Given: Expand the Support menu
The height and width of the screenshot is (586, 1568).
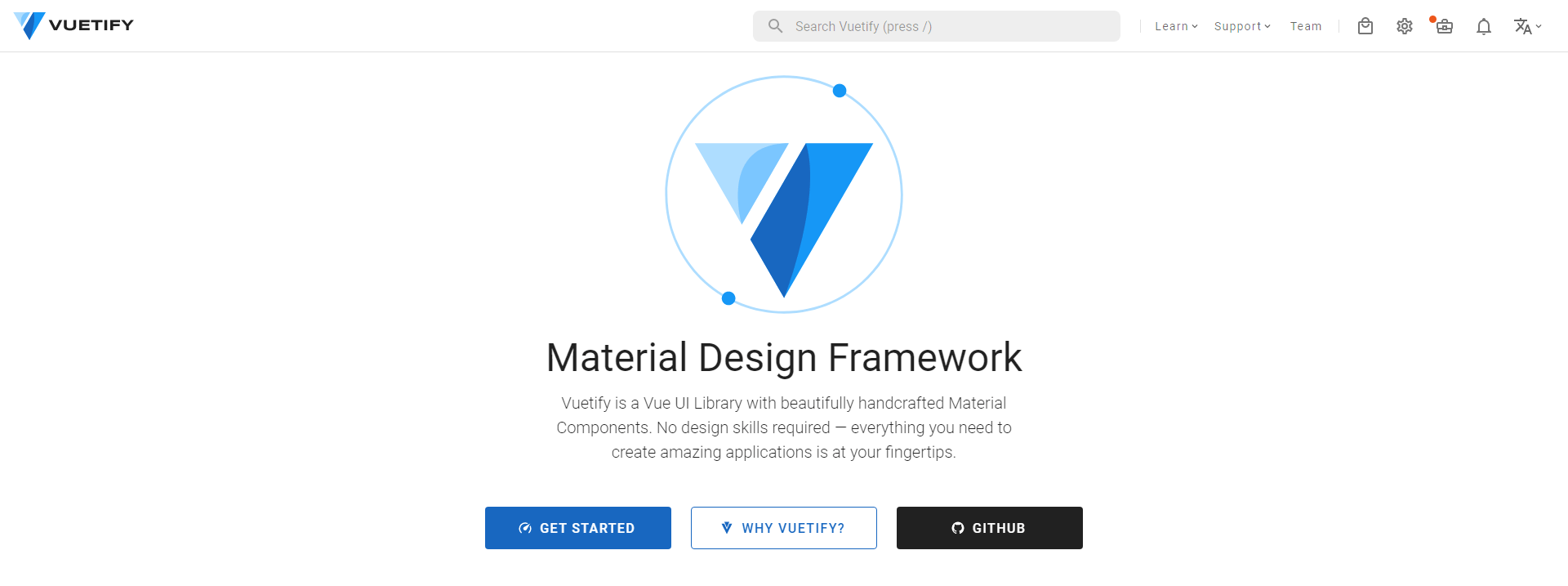Looking at the screenshot, I should (x=1242, y=26).
